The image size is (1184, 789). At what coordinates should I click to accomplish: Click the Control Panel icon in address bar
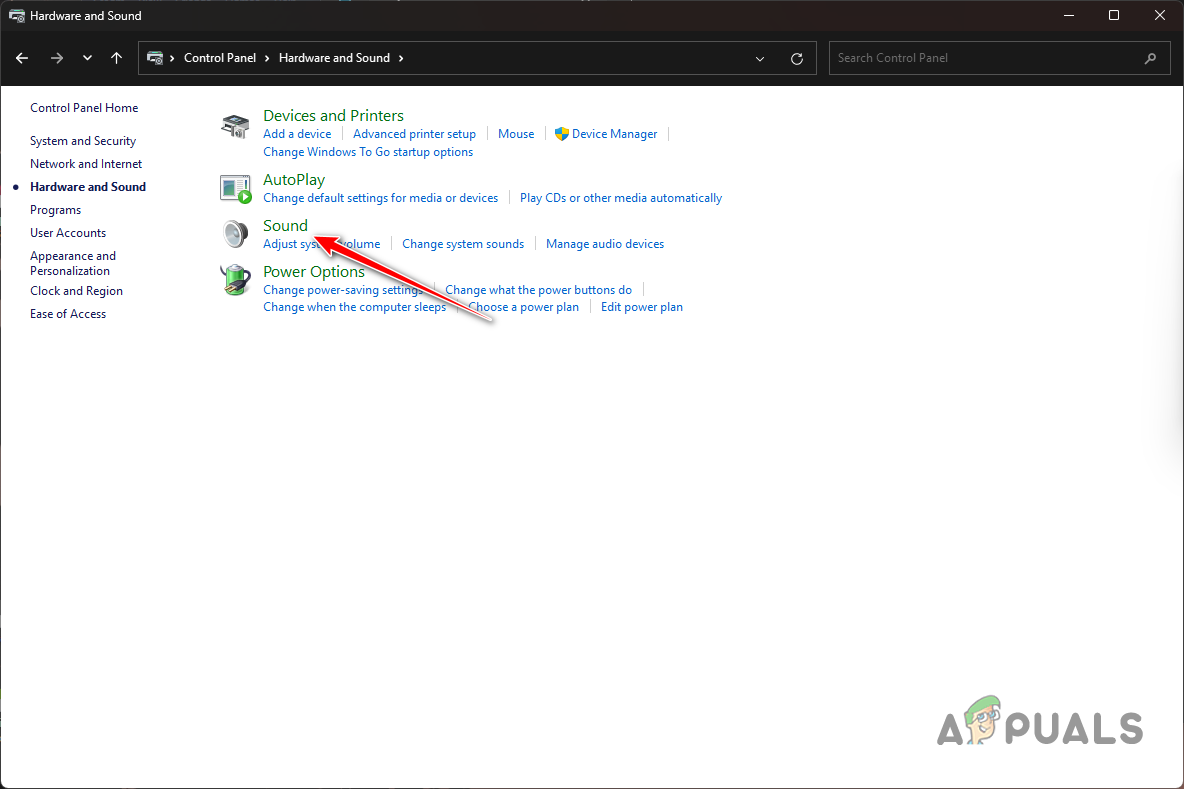pyautogui.click(x=155, y=58)
